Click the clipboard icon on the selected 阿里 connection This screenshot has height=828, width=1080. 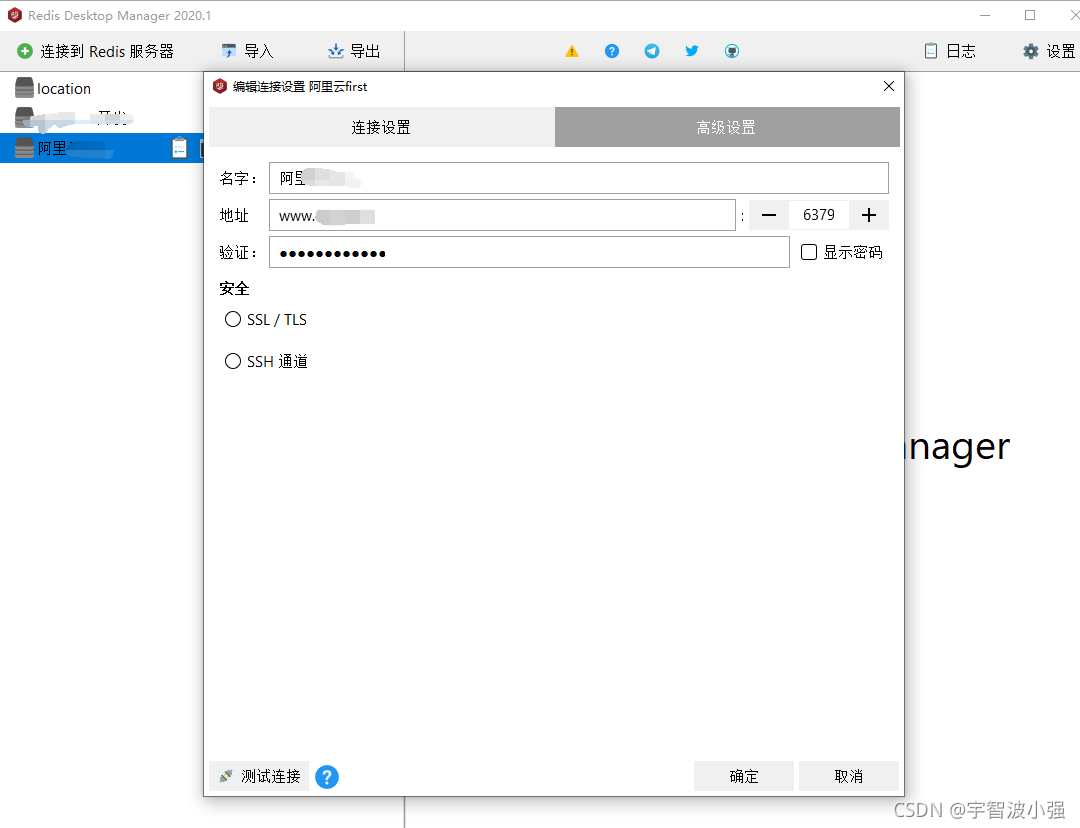click(x=179, y=147)
